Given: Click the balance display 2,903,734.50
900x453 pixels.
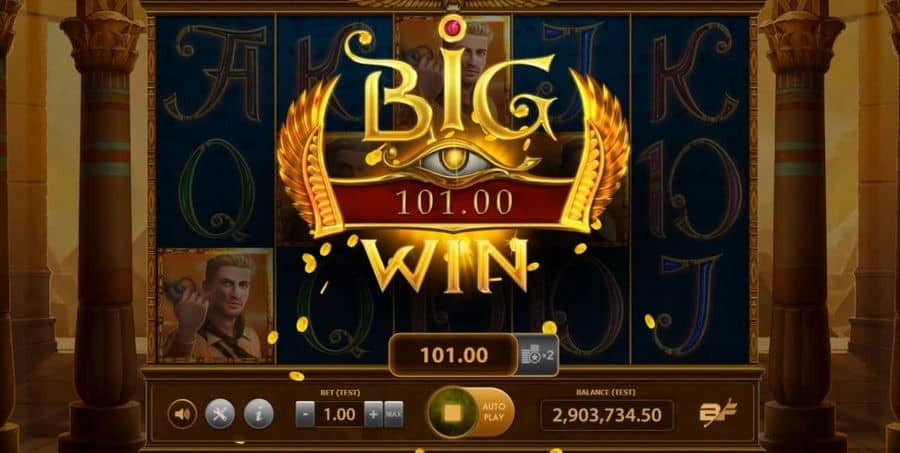Looking at the screenshot, I should point(607,415).
